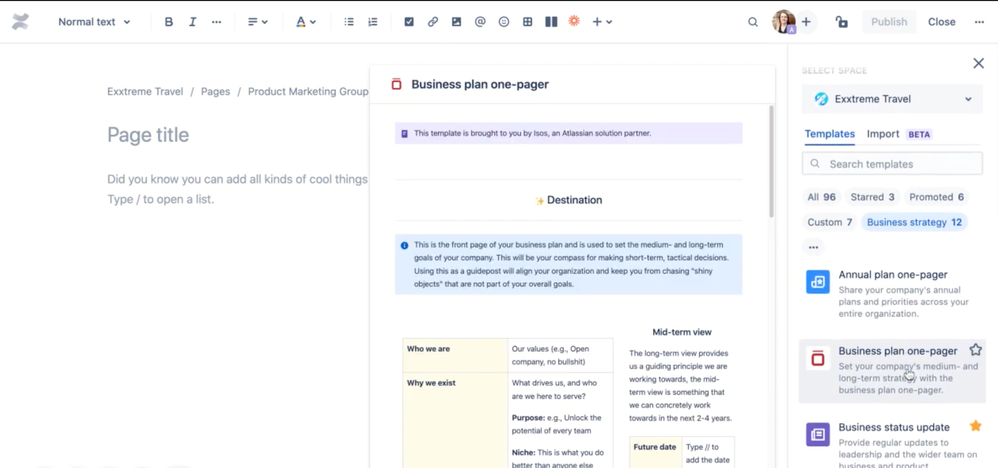Choose the Business status update template
Screen dimensions: 998x468
click(x=892, y=441)
